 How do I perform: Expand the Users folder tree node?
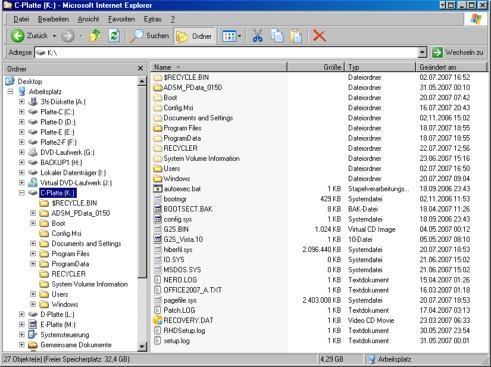[33, 294]
